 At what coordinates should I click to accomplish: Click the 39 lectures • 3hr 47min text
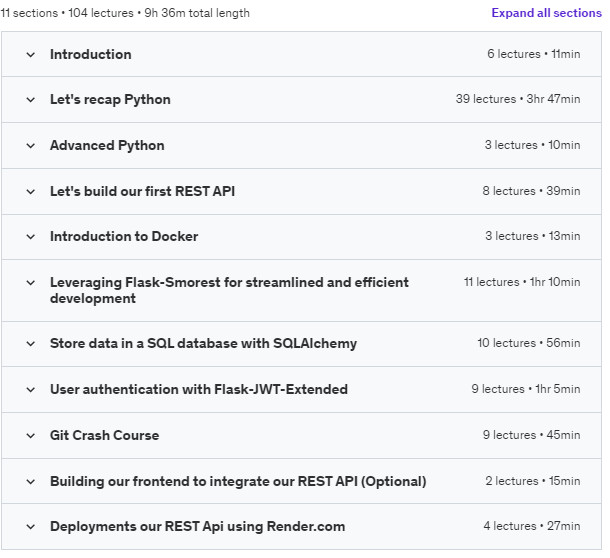coord(518,99)
